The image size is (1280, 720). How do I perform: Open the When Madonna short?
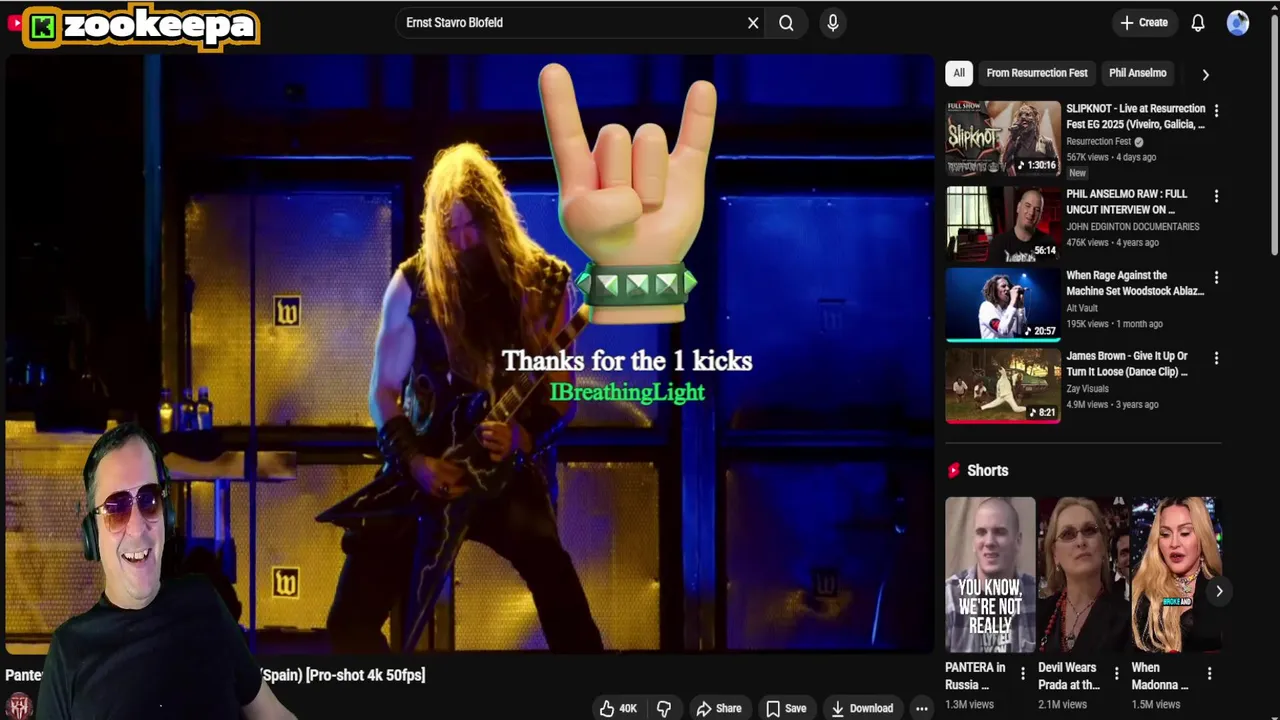point(1175,575)
